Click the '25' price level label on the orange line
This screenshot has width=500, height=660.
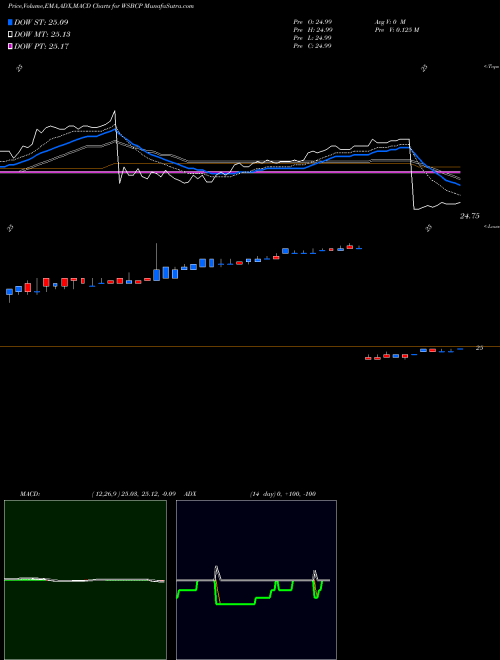coord(479,348)
